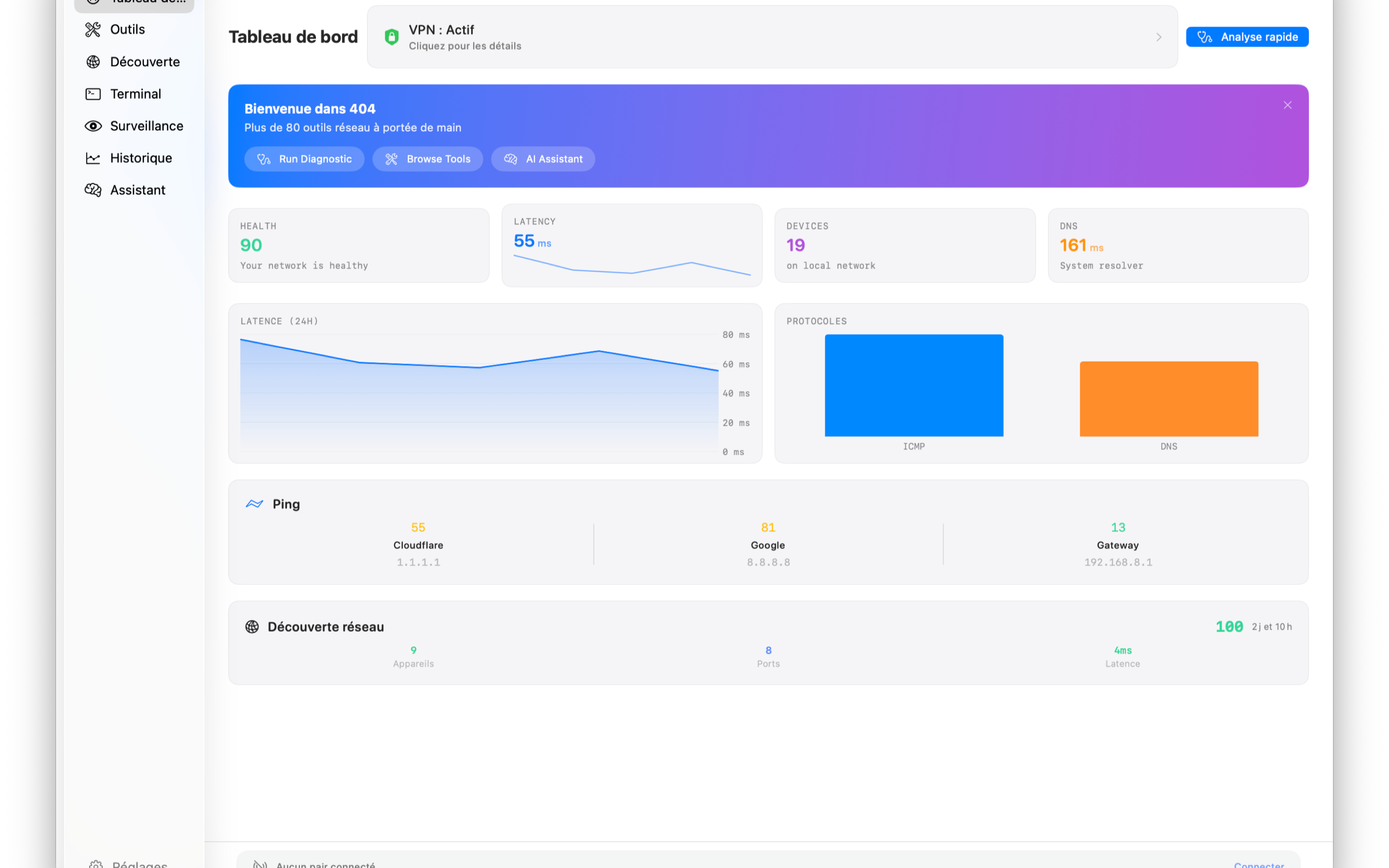1389x868 pixels.
Task: Click the green VPN shield icon
Action: coord(392,37)
